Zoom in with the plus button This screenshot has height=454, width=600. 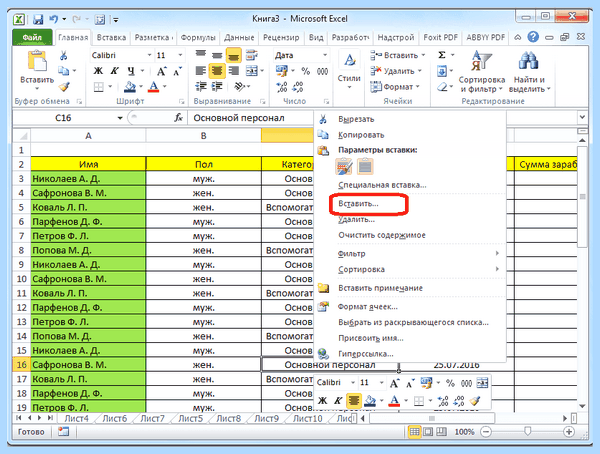tap(569, 432)
